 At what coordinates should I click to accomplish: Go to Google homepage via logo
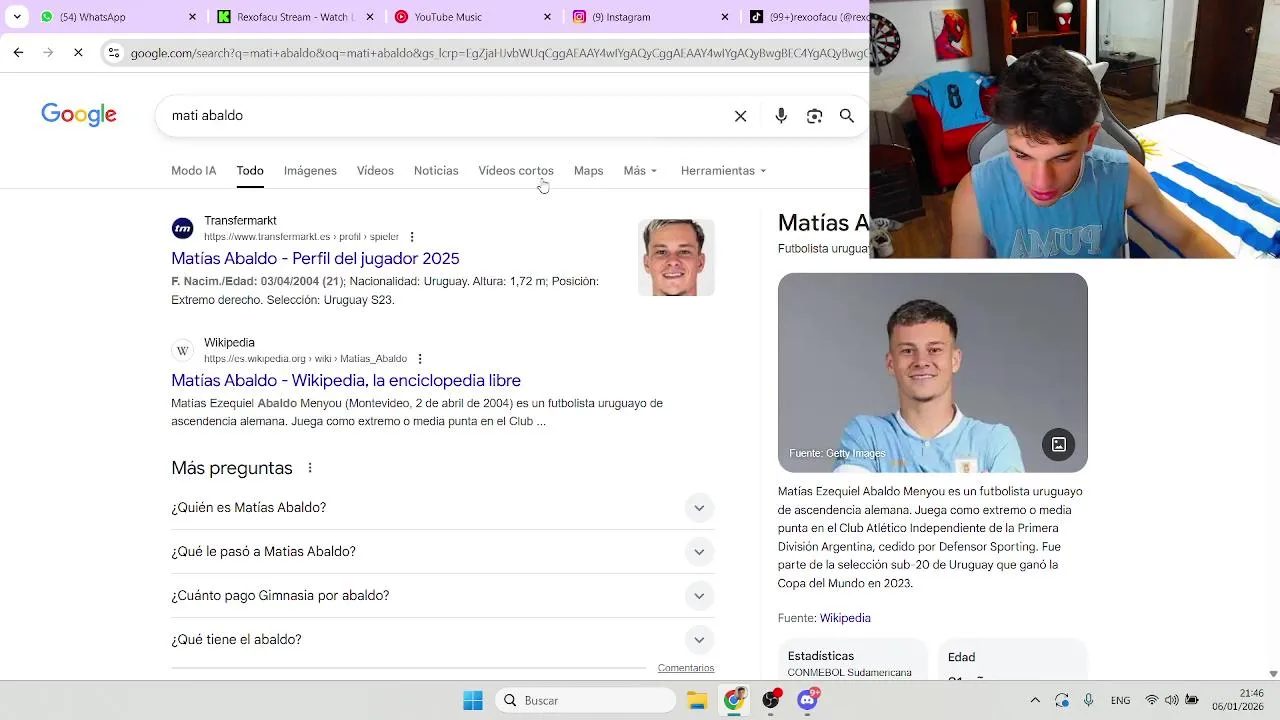coord(79,115)
